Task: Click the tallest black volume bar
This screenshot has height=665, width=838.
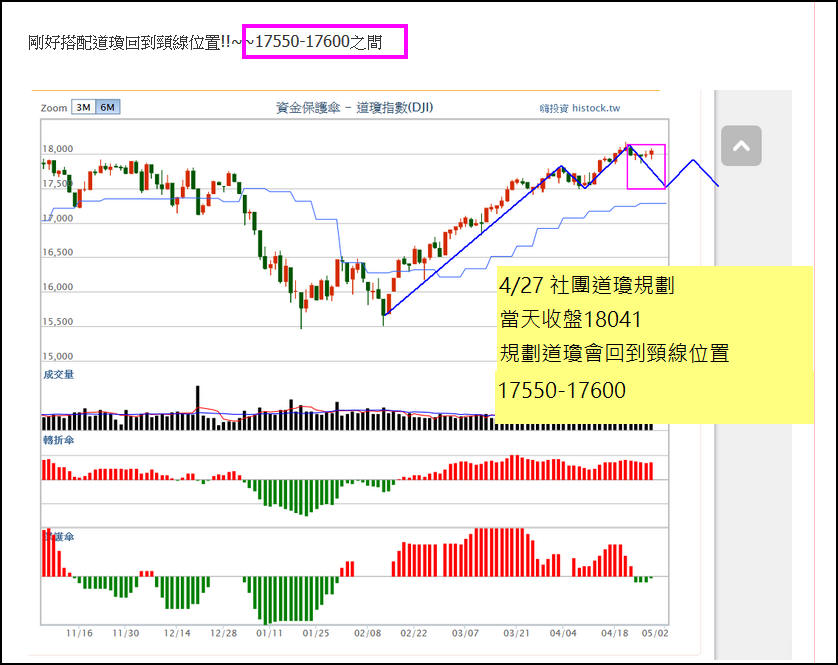Action: pyautogui.click(x=199, y=408)
